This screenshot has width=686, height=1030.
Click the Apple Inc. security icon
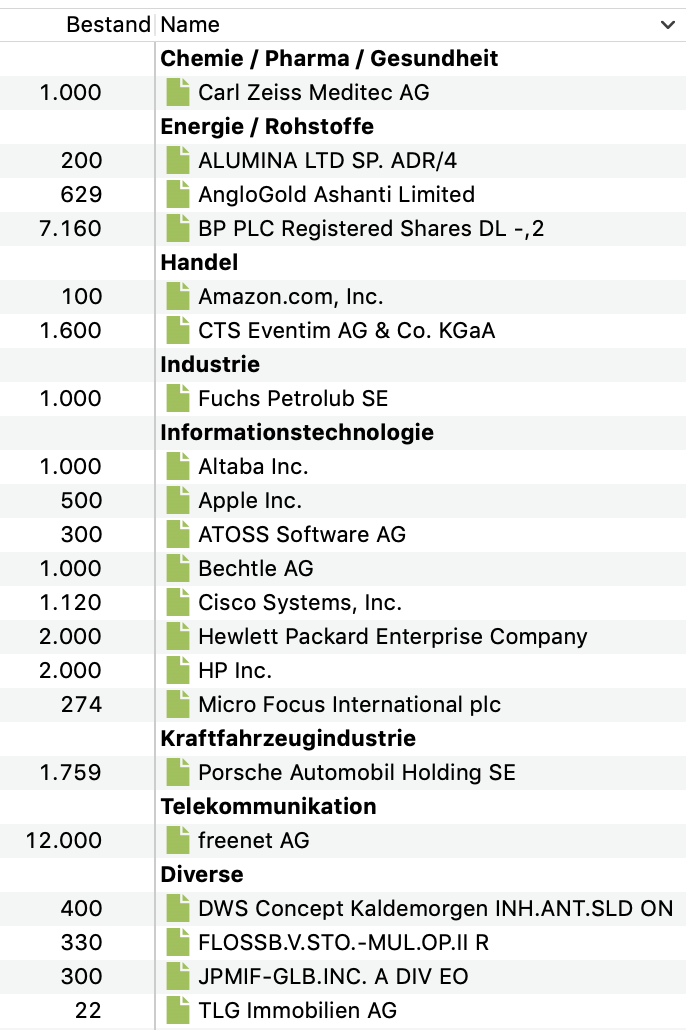tap(178, 501)
